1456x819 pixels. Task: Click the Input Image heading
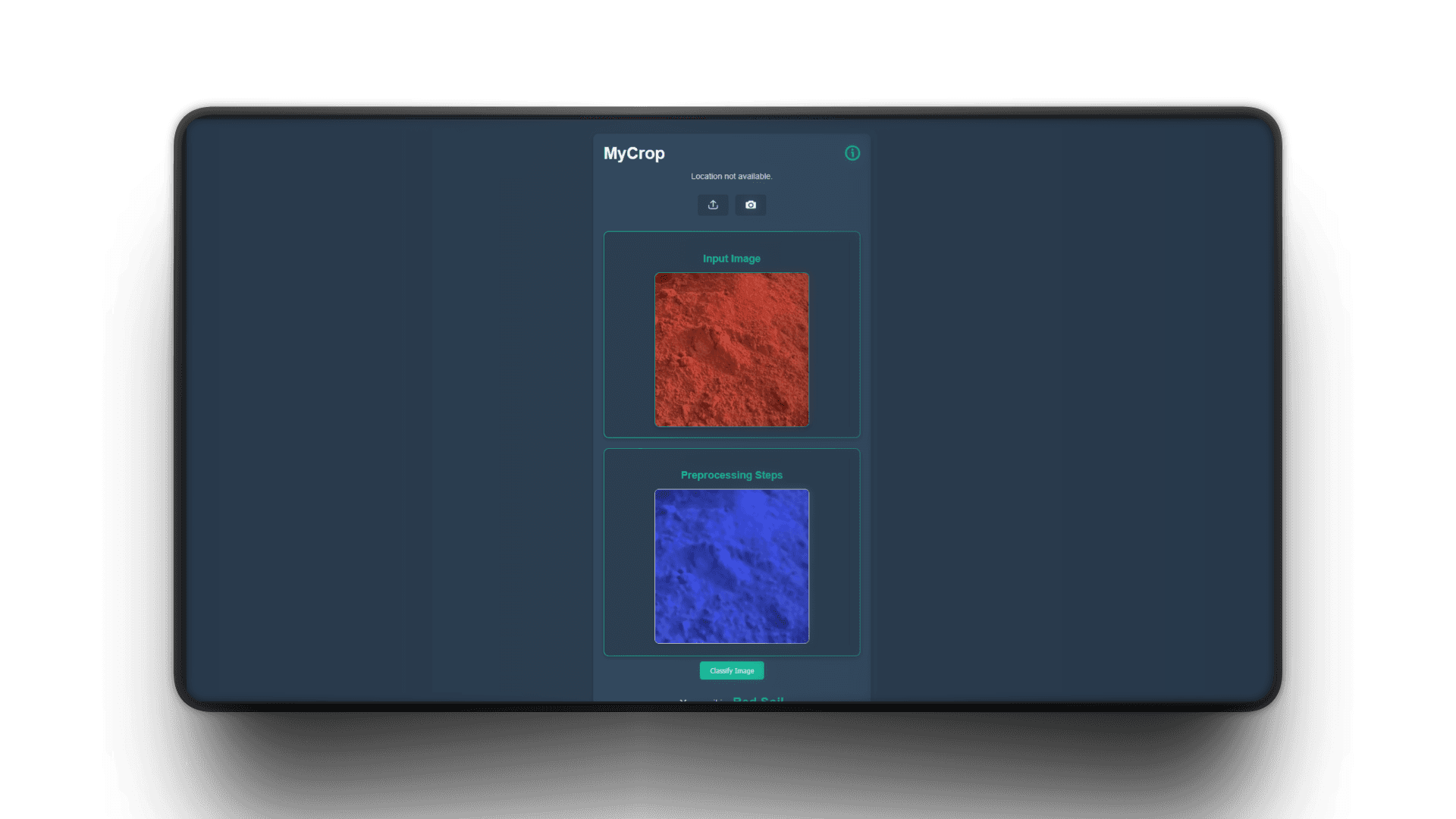point(732,259)
